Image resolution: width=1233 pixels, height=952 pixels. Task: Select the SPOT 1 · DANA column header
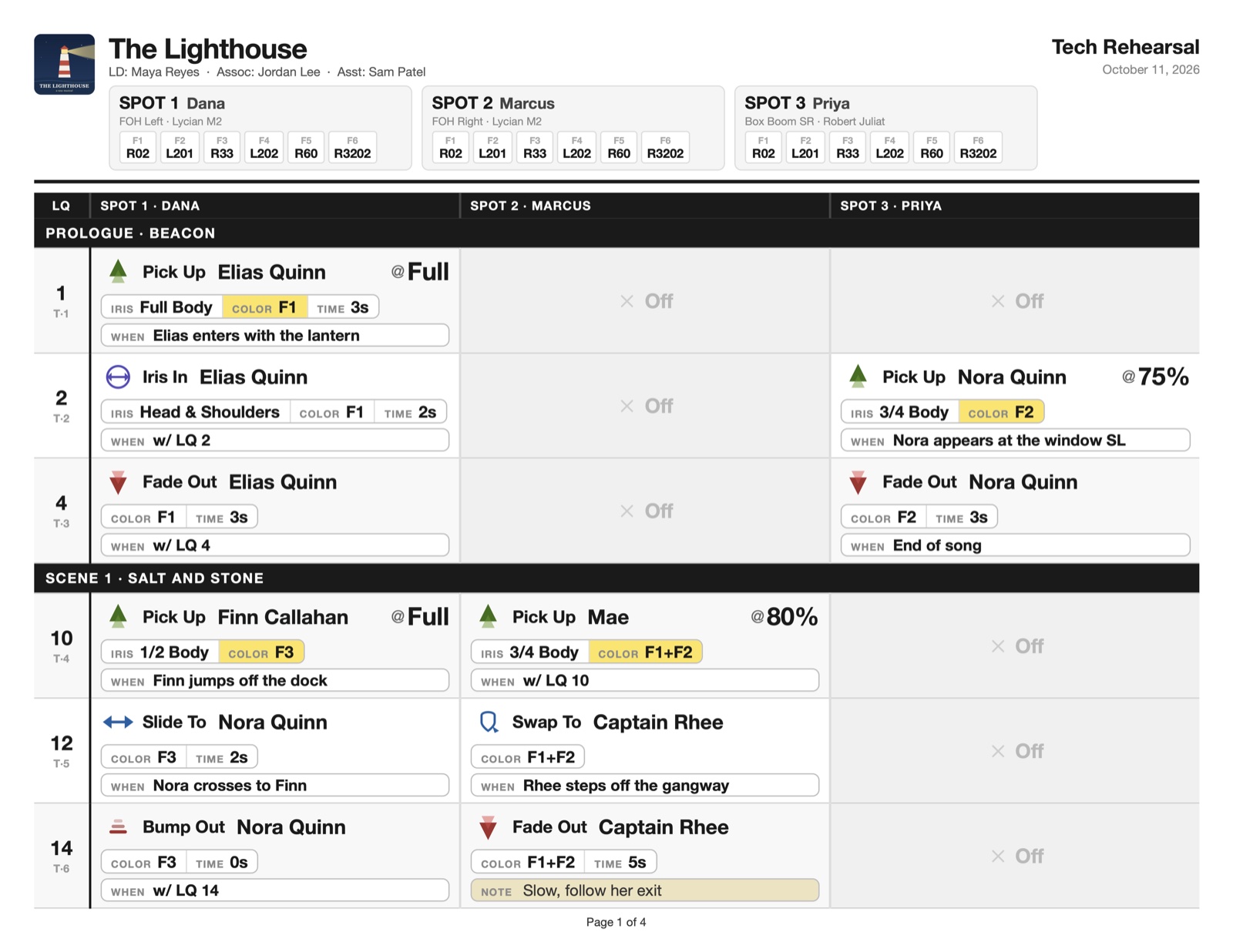click(x=275, y=206)
